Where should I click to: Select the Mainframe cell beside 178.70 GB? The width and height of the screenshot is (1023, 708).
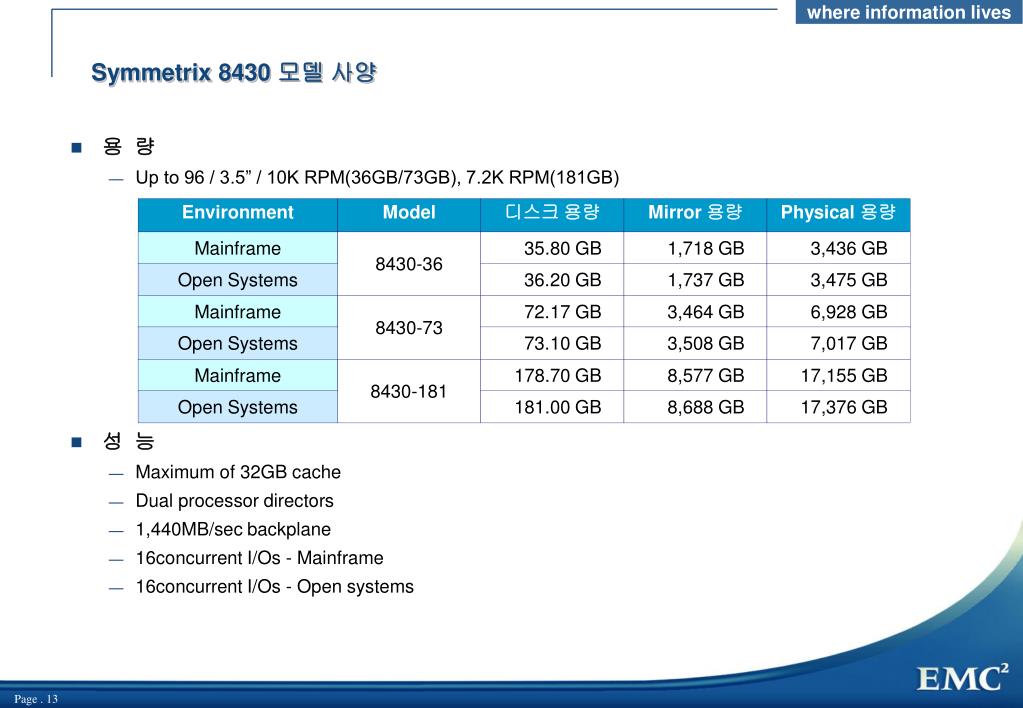[237, 375]
